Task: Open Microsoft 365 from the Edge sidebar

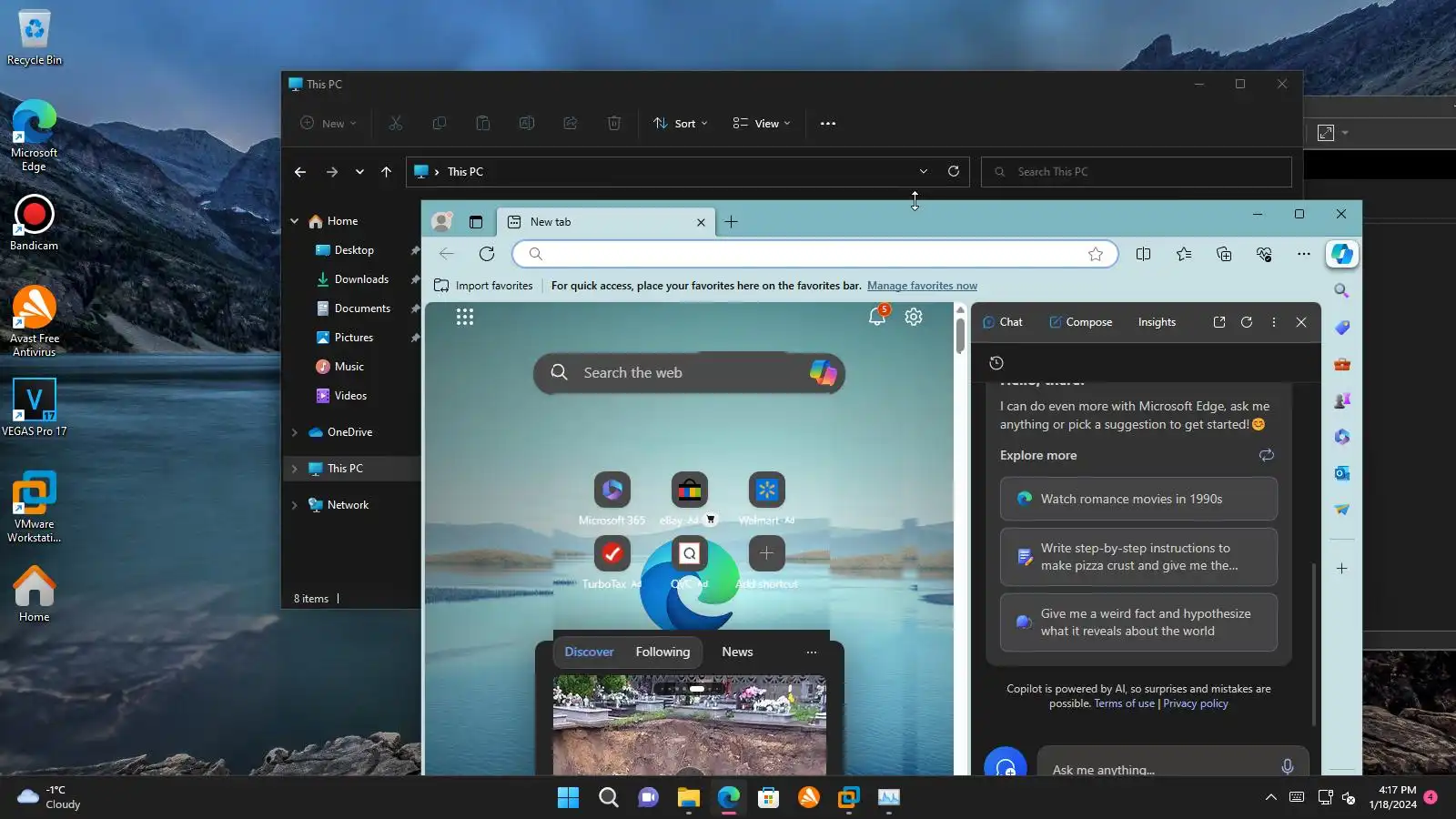Action: click(1342, 437)
